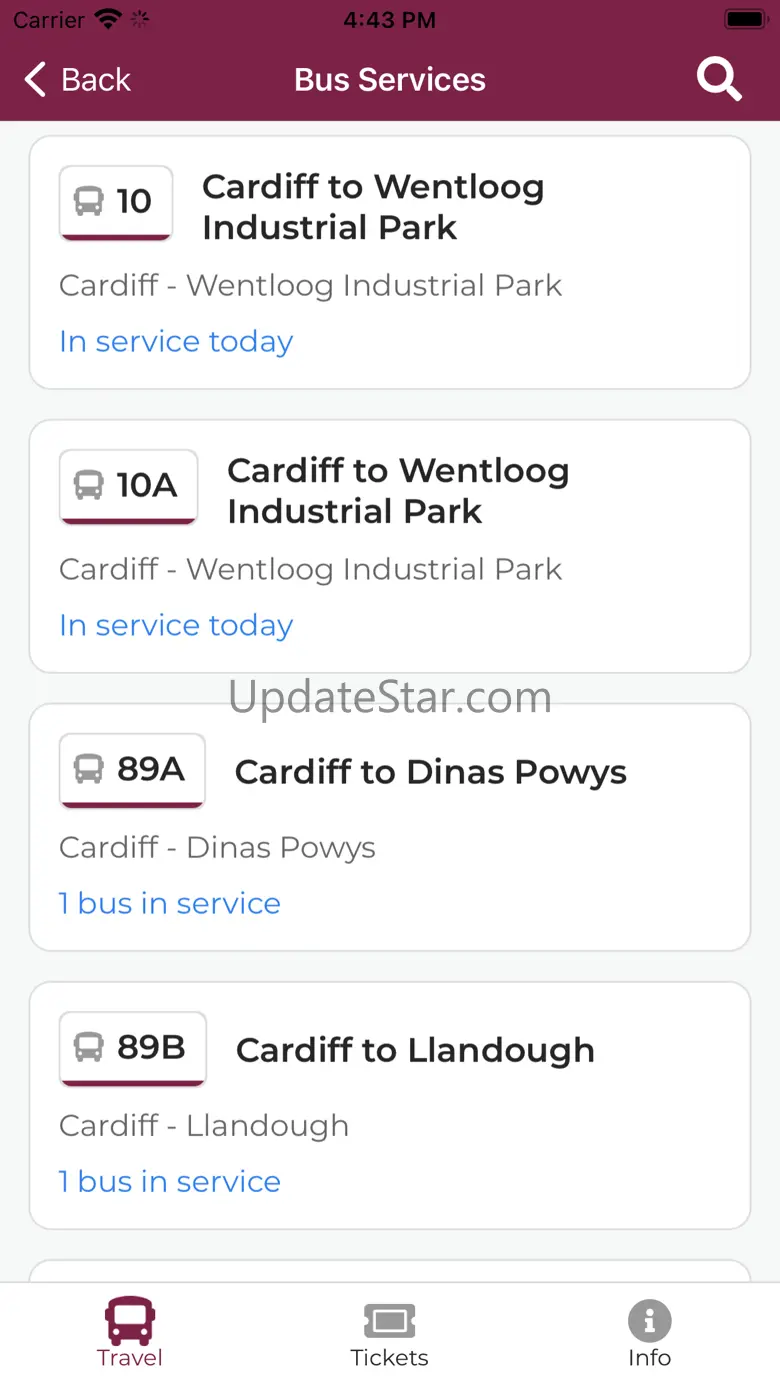
Task: Select "In service today" on route 10A
Action: 176,625
